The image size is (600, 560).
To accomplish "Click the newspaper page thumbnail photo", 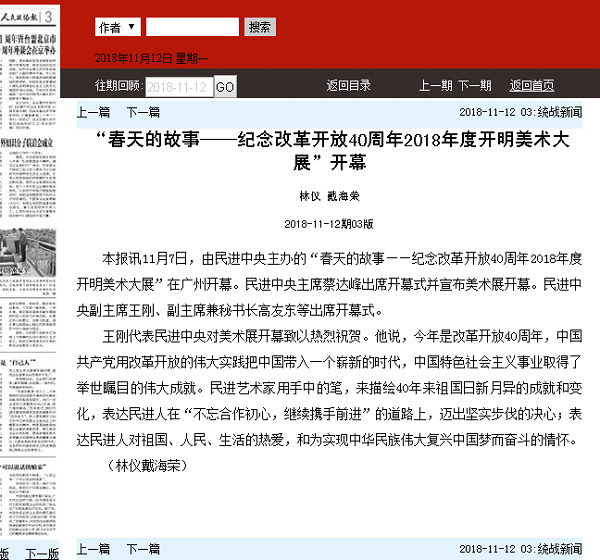I will [28, 253].
